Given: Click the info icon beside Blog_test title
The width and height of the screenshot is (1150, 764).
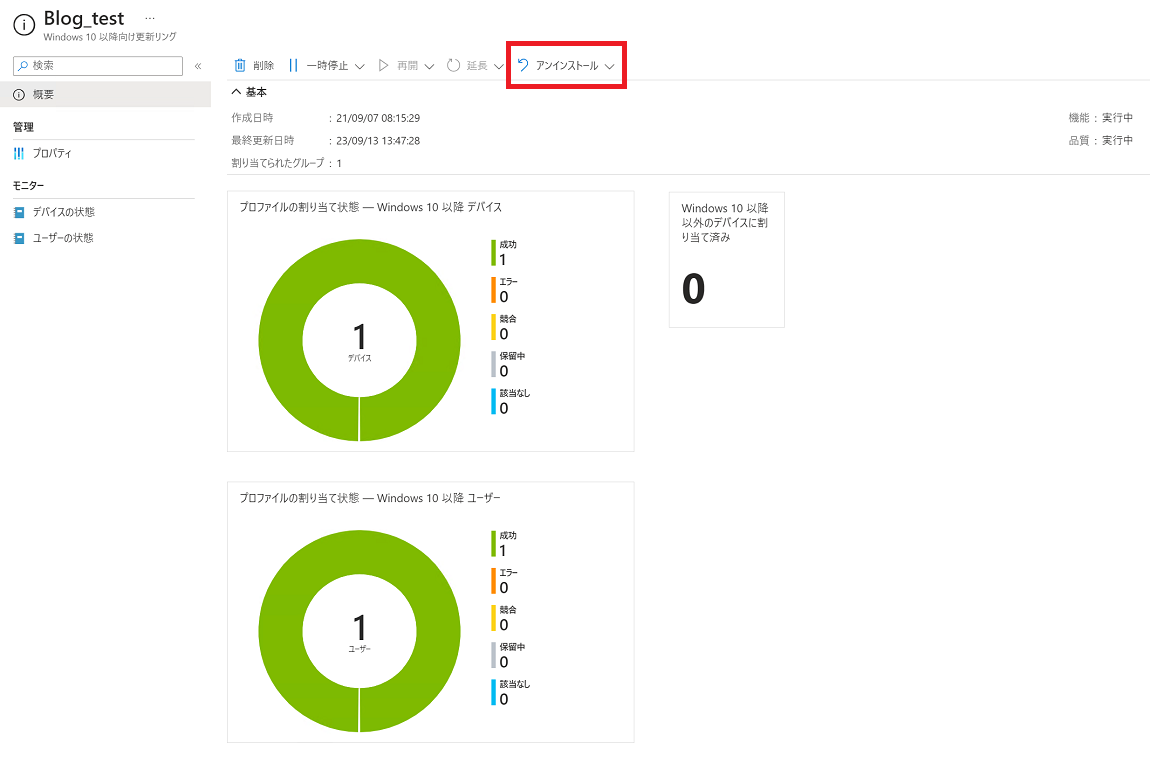Looking at the screenshot, I should click(x=24, y=26).
